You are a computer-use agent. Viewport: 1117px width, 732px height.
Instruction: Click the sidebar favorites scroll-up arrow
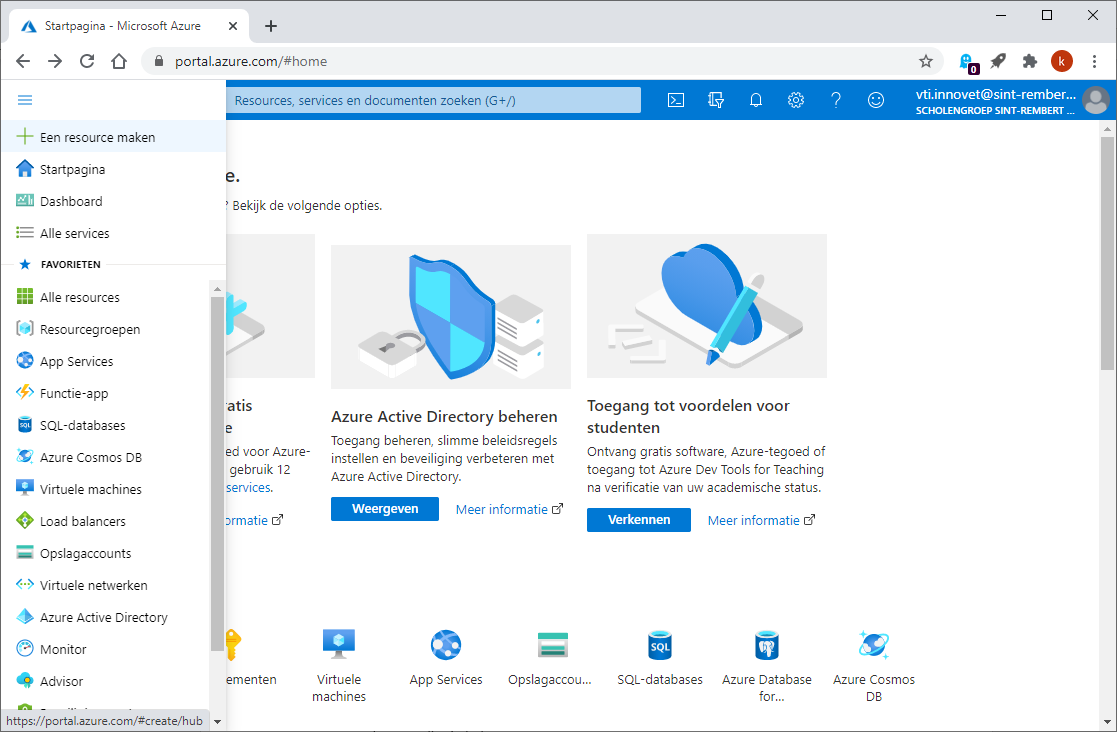point(217,288)
